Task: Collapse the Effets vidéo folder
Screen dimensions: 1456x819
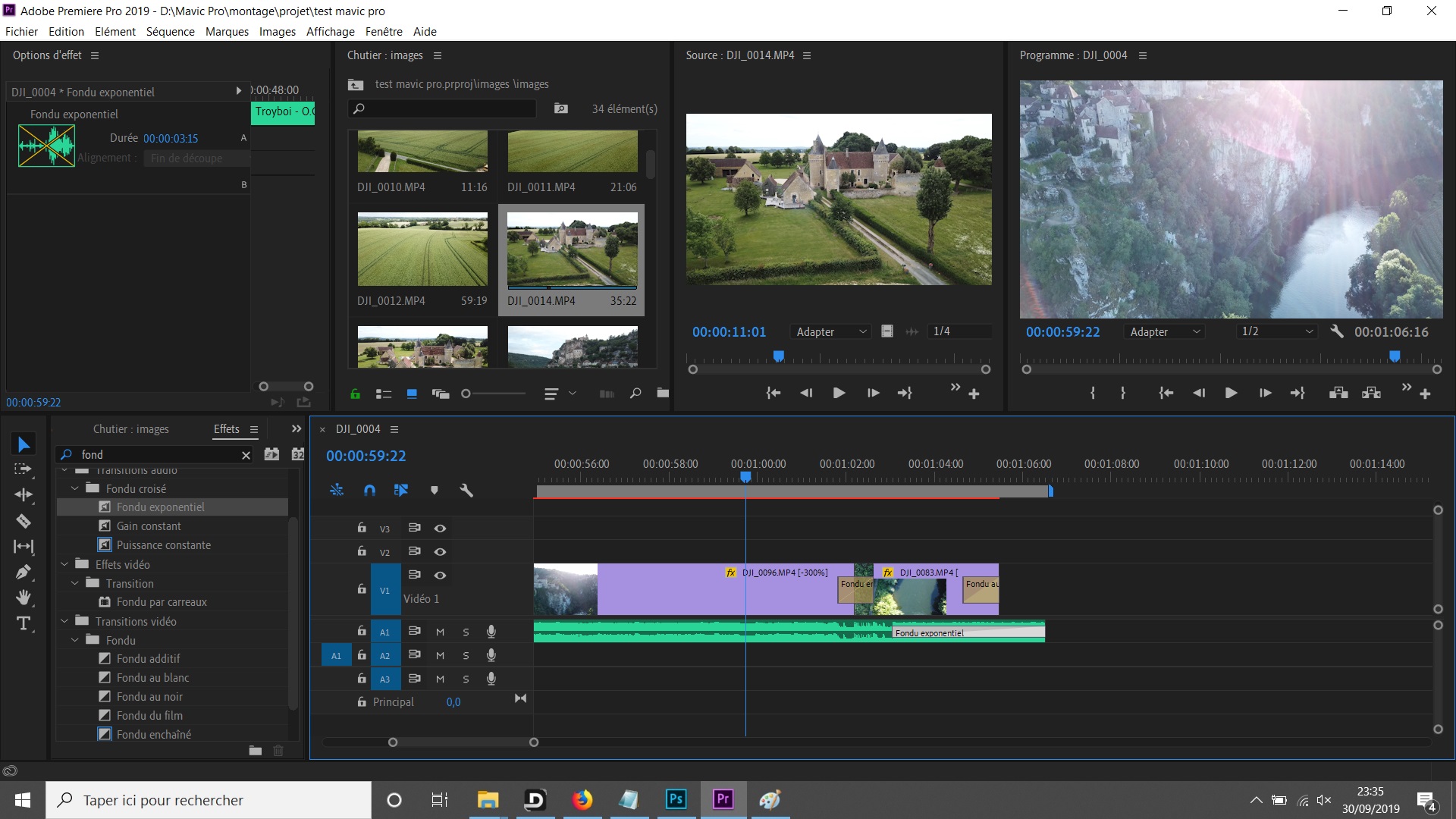Action: (64, 564)
